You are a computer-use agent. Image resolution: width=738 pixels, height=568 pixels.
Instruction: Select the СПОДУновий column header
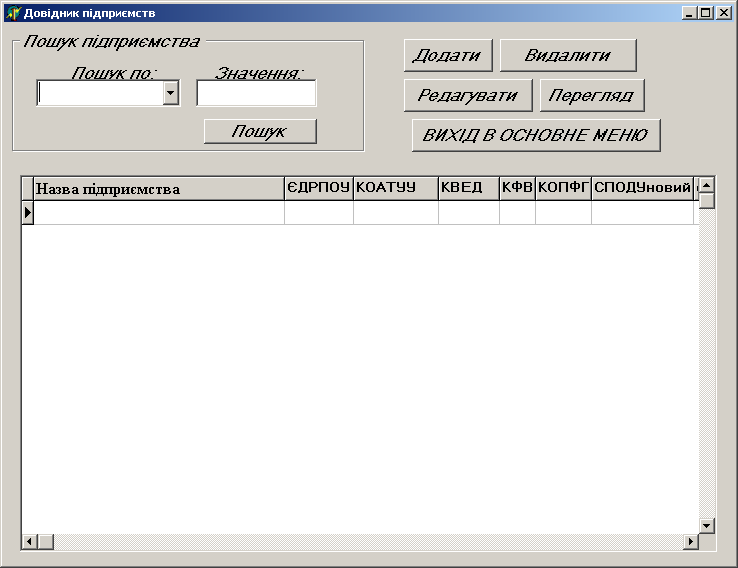(x=642, y=189)
